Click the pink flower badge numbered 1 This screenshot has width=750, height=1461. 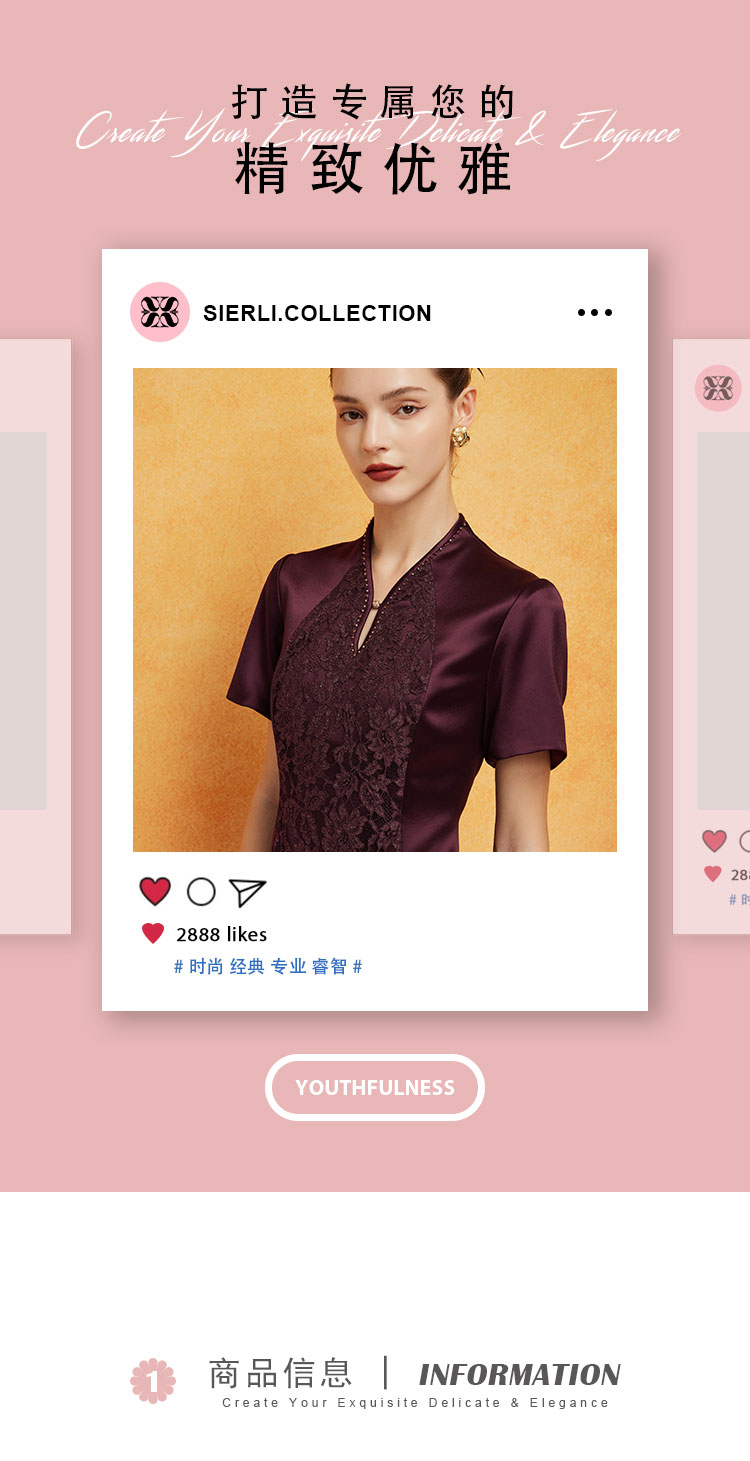click(x=153, y=1380)
